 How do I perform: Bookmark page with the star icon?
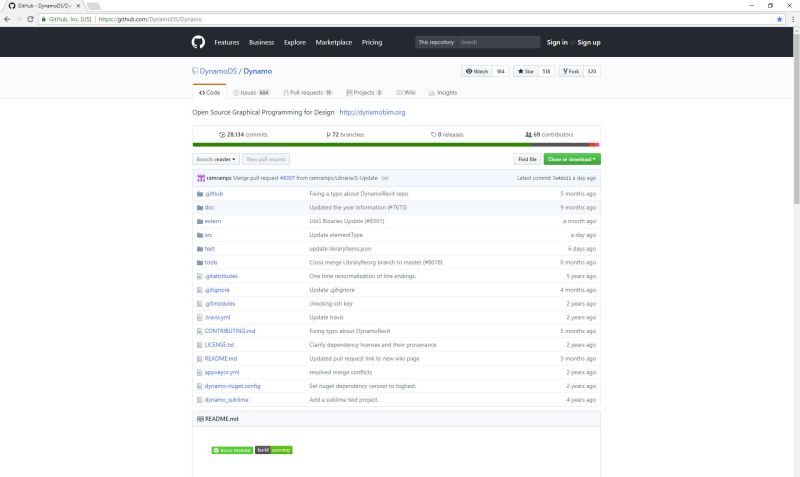(779, 19)
